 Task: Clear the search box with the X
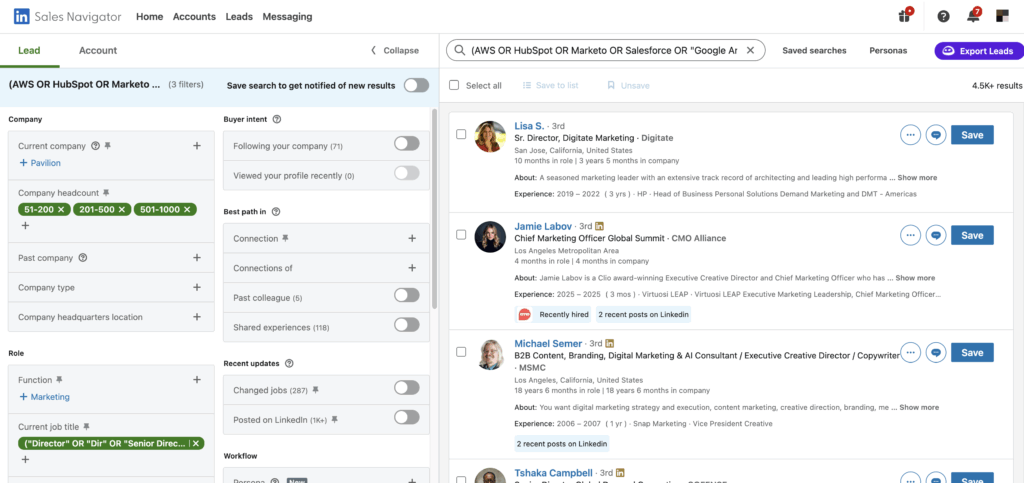tap(750, 50)
